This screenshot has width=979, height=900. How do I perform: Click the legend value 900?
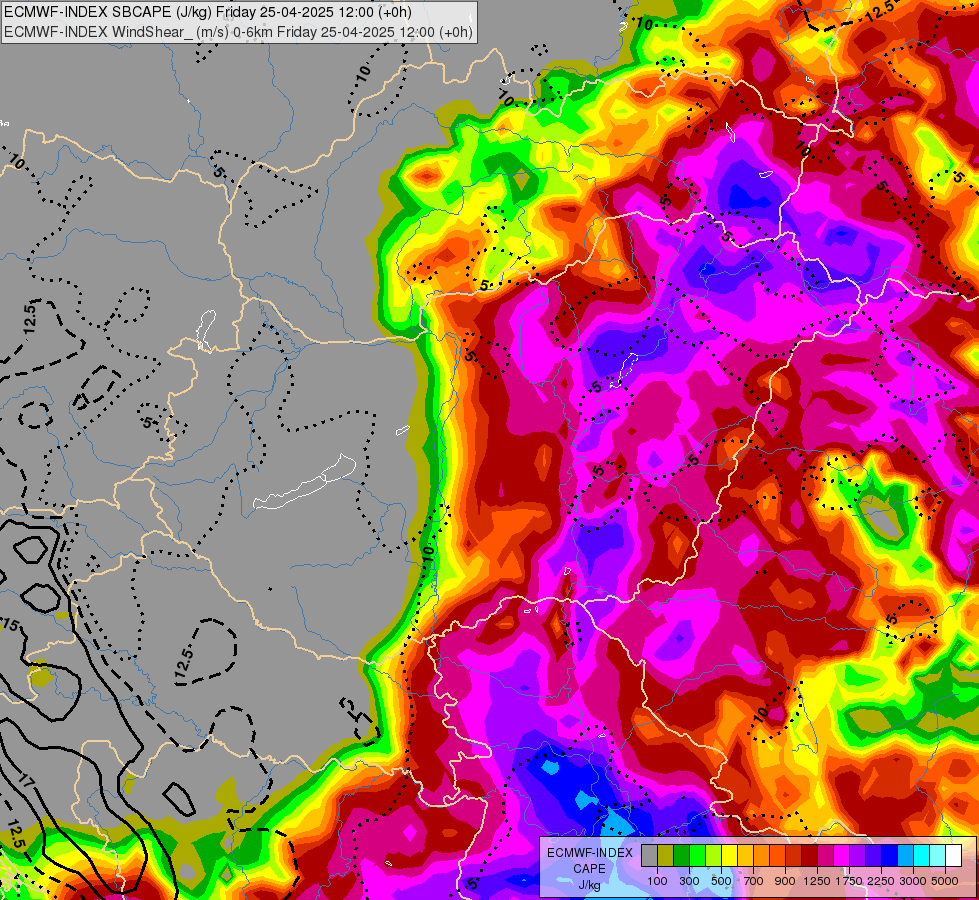[x=785, y=881]
